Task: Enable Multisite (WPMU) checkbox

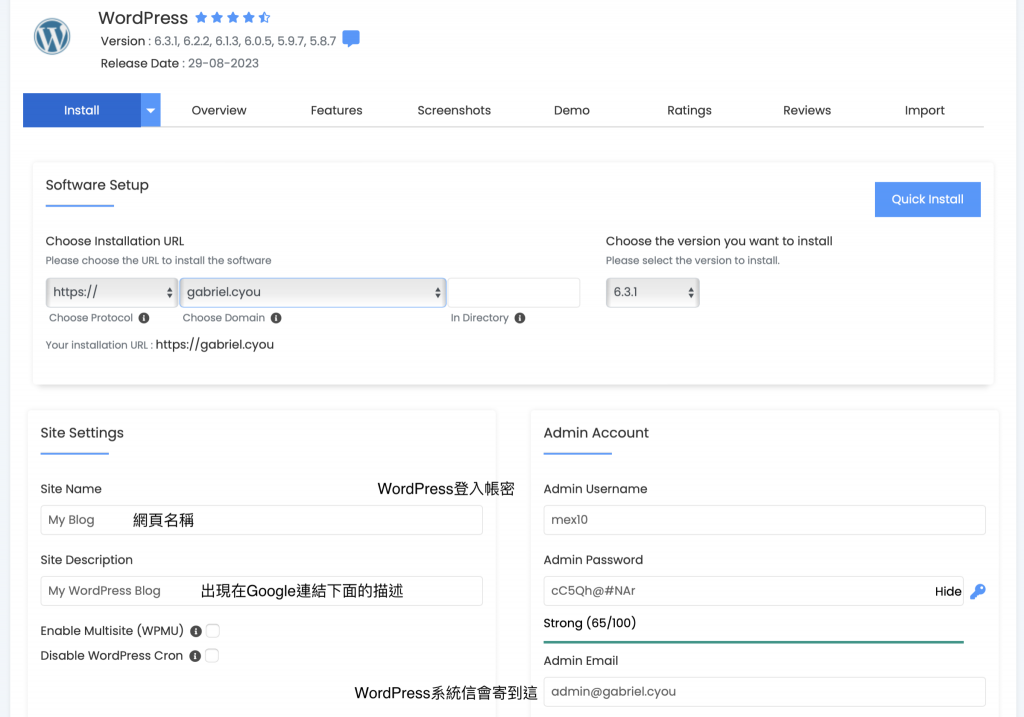Action: click(213, 631)
